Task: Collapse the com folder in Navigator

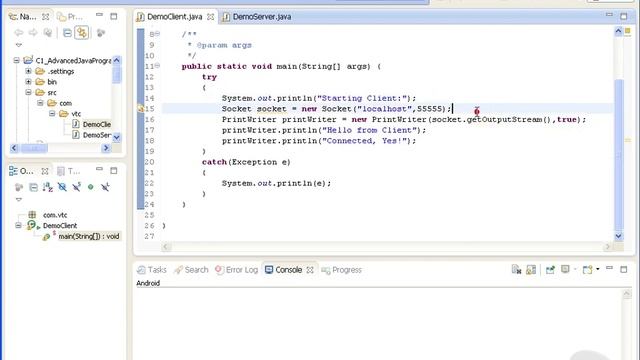Action: pos(40,103)
